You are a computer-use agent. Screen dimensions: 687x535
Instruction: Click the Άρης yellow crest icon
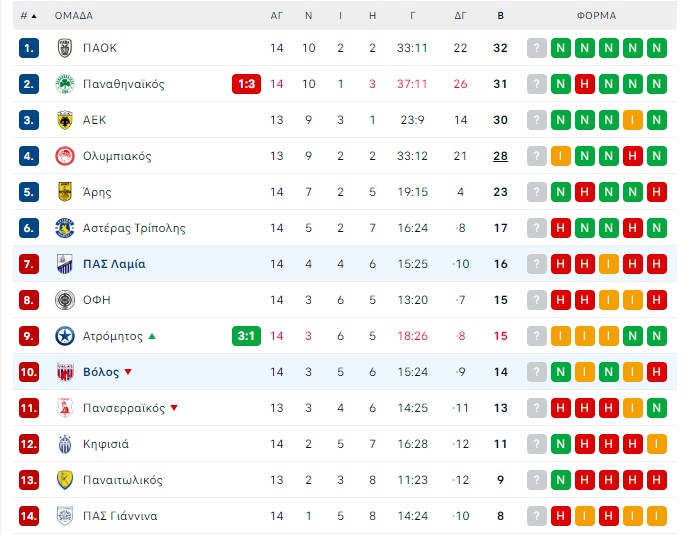[65, 192]
